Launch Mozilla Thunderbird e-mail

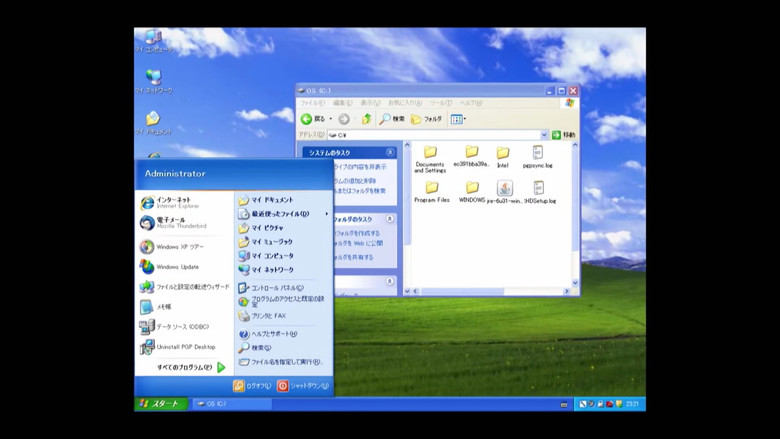click(173, 223)
